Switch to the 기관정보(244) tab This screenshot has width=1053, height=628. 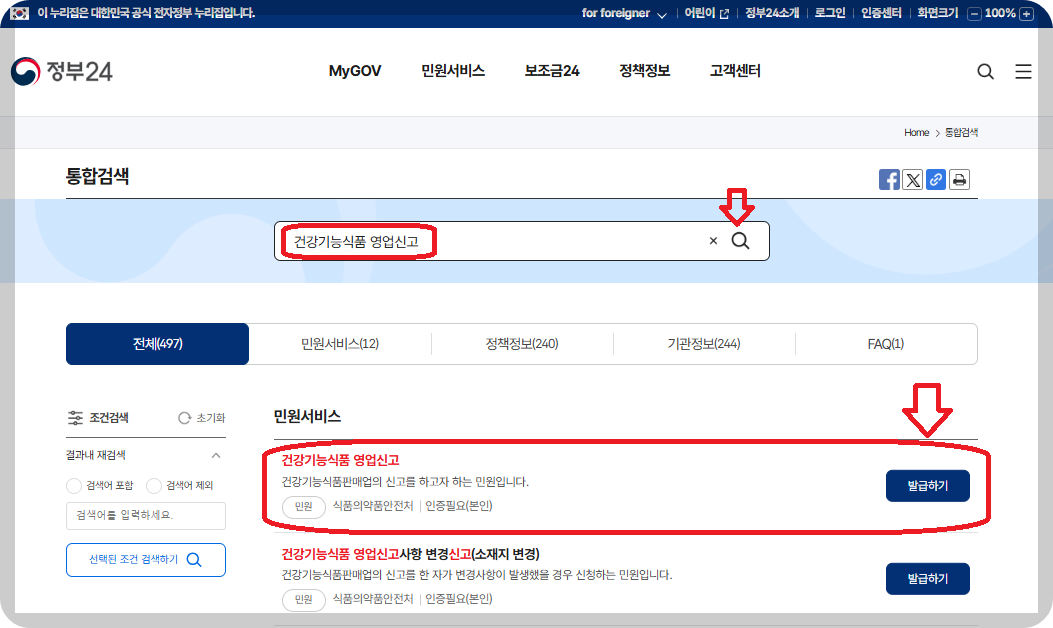coord(704,344)
